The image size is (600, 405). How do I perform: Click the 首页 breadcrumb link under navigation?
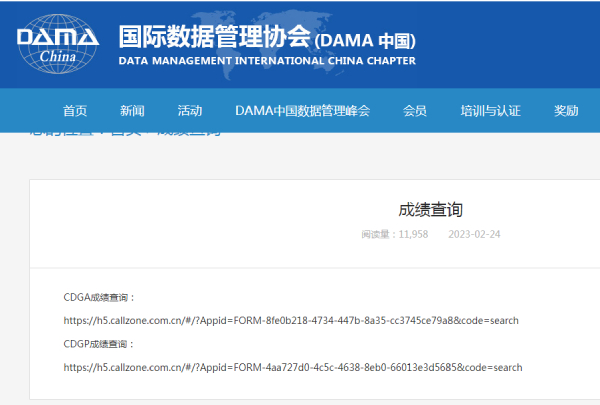(x=125, y=132)
